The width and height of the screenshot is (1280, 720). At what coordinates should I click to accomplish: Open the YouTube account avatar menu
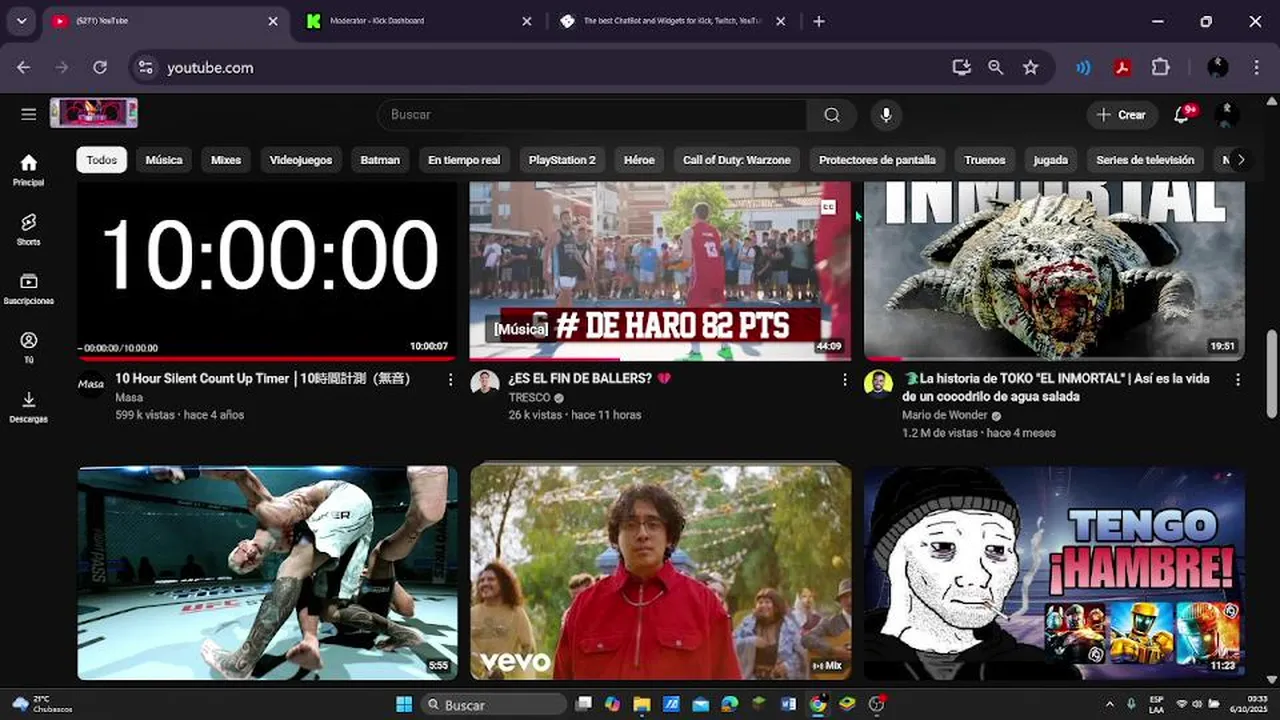point(1227,115)
